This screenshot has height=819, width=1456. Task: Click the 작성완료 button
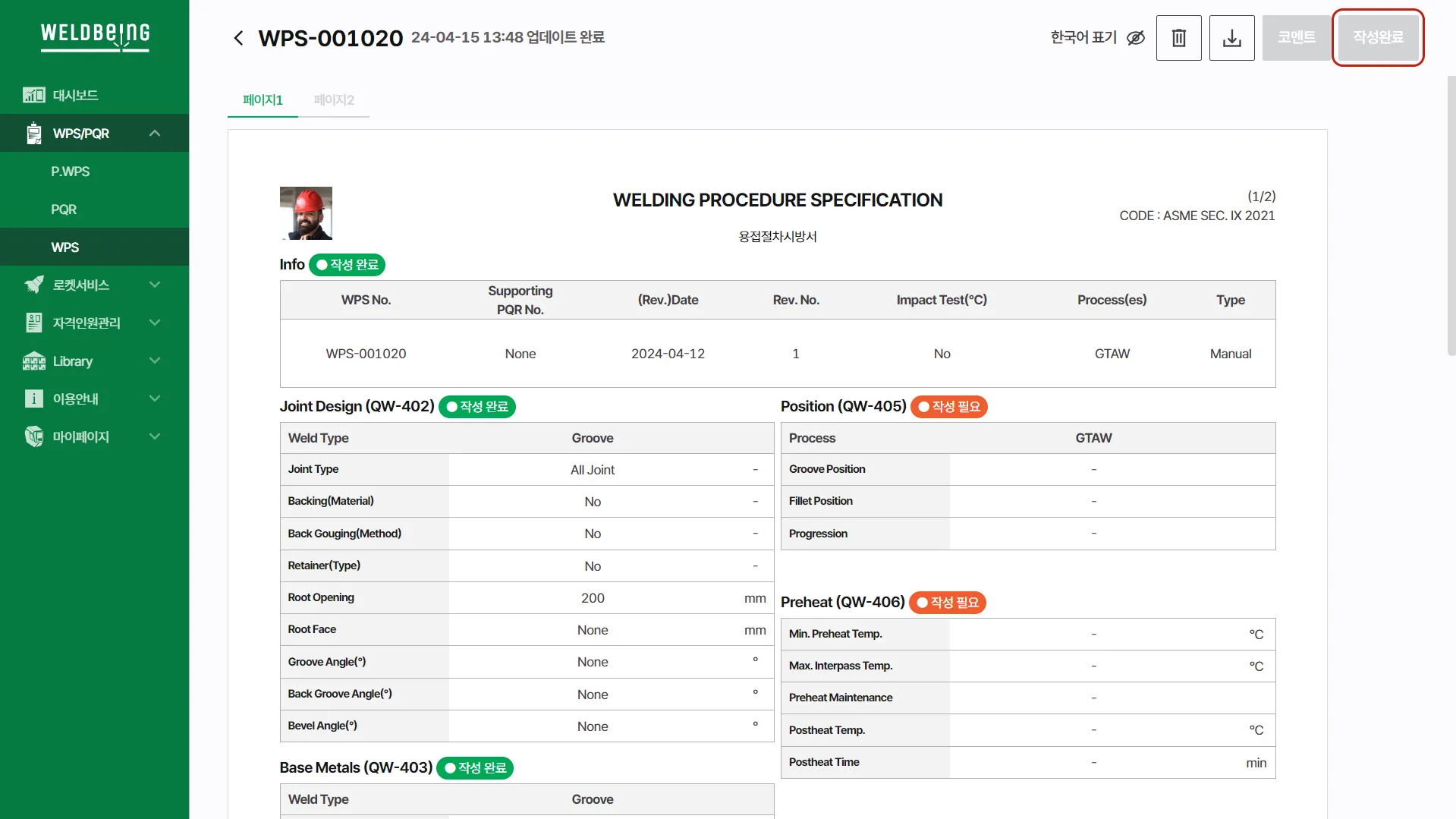pyautogui.click(x=1378, y=37)
